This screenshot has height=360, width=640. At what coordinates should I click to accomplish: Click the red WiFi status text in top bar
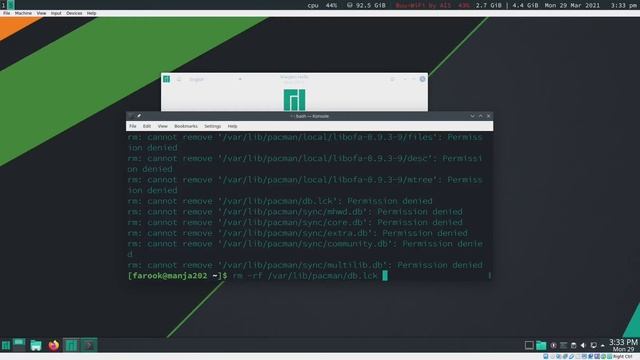[x=432, y=5]
